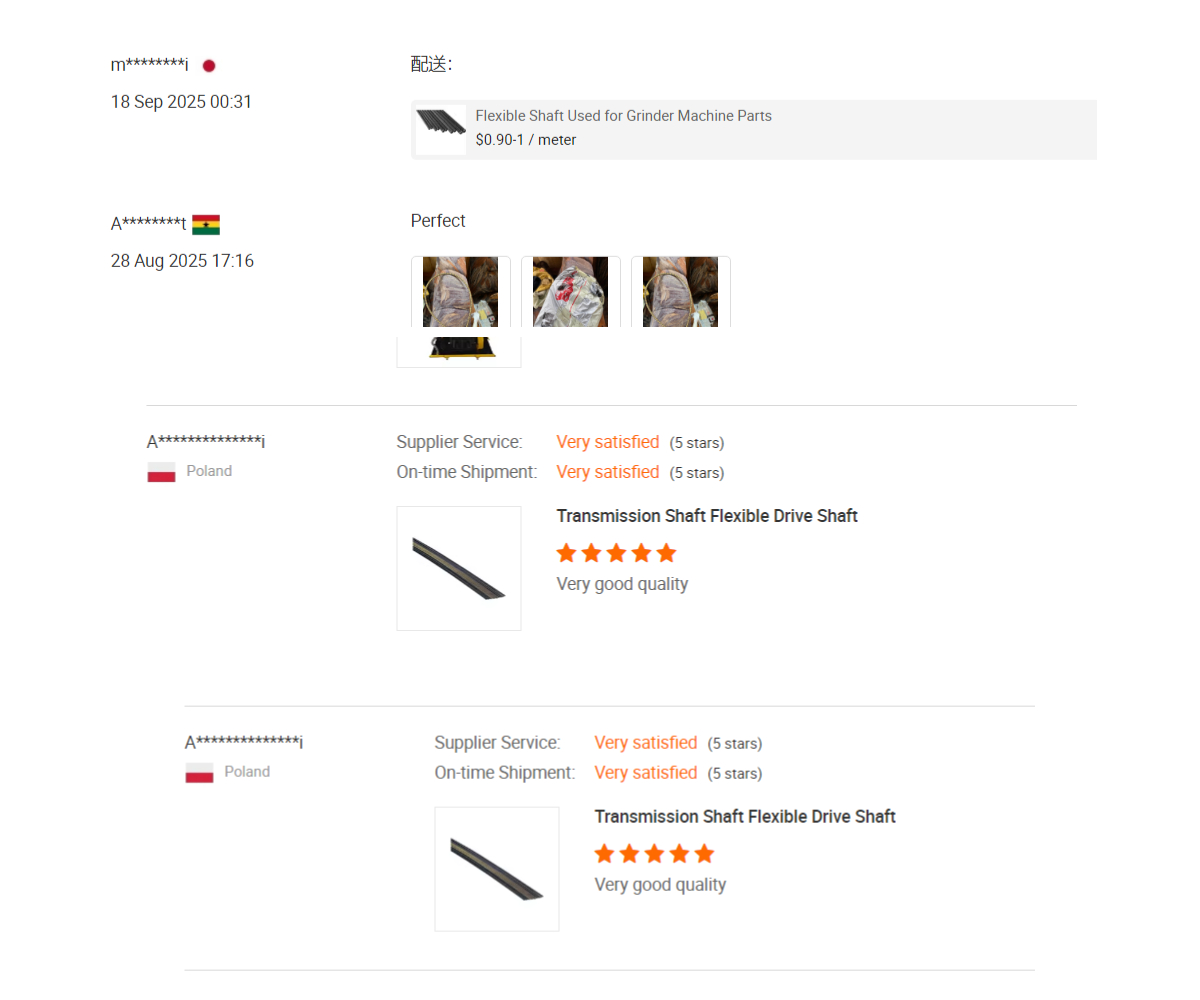Click the Japan flag beside m********i

point(209,66)
